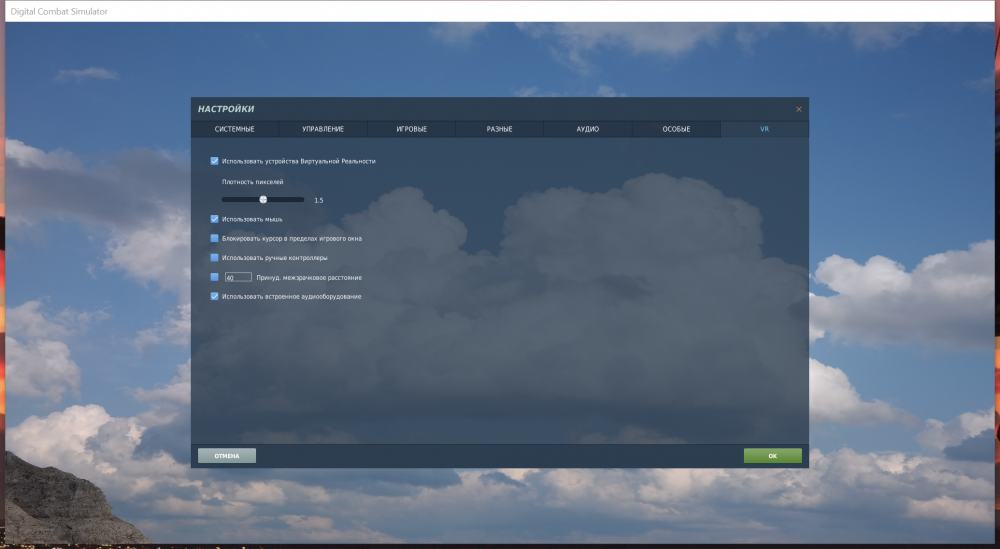Confirm the settings with the green OK button
Viewport: 1000px width, 549px height.
(x=772, y=455)
